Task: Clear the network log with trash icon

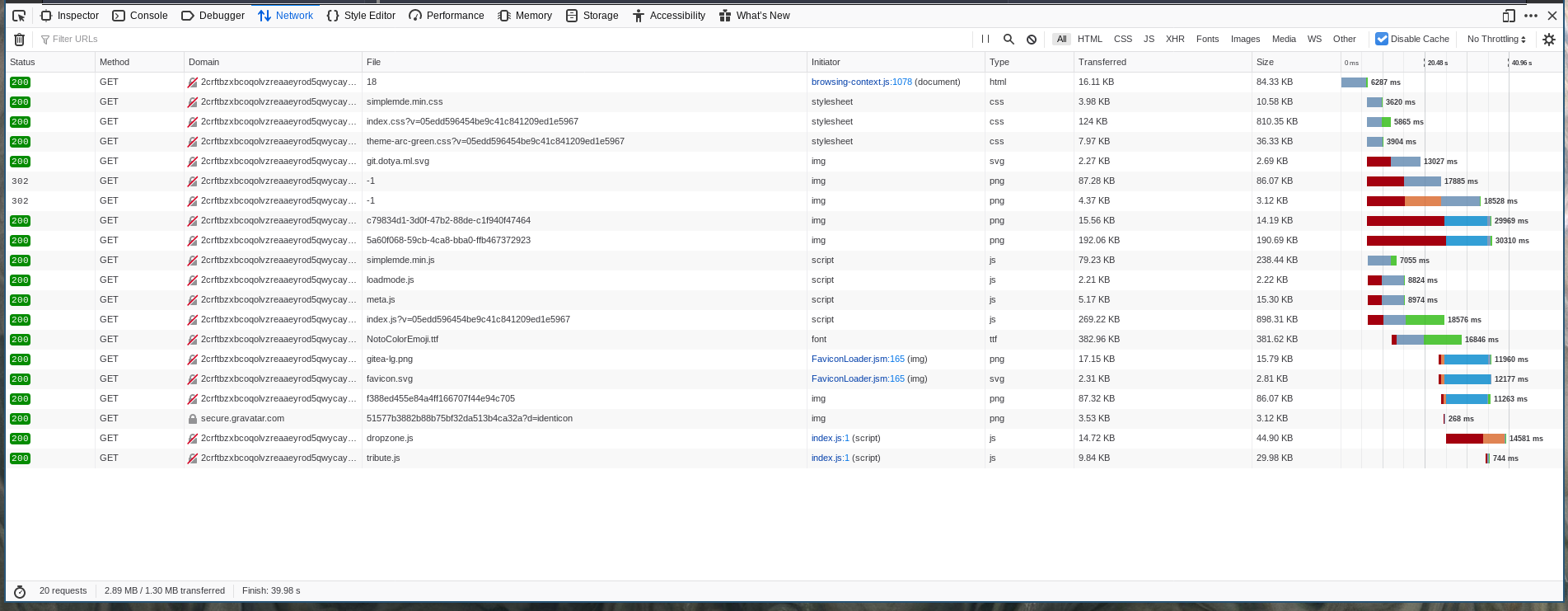Action: [20, 40]
